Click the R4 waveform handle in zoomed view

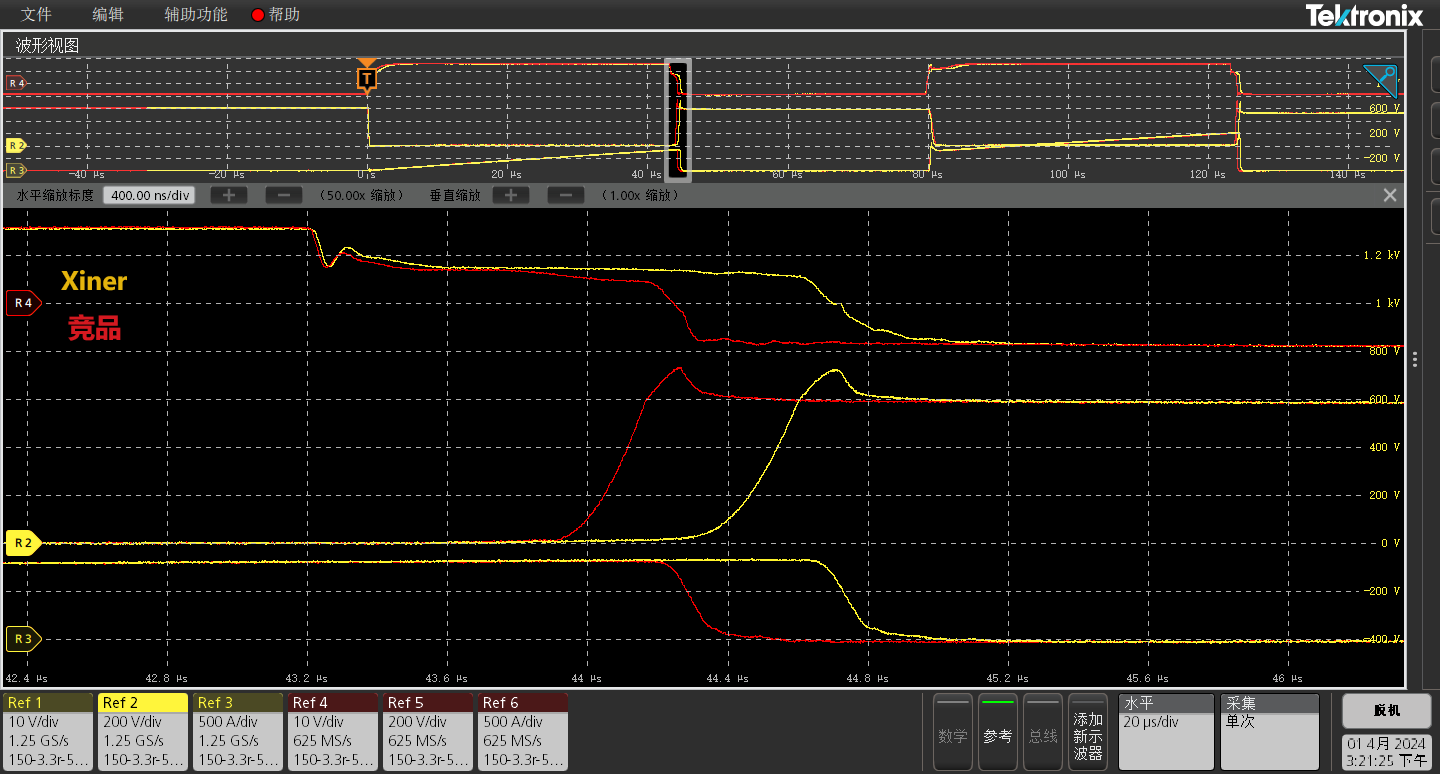point(23,302)
